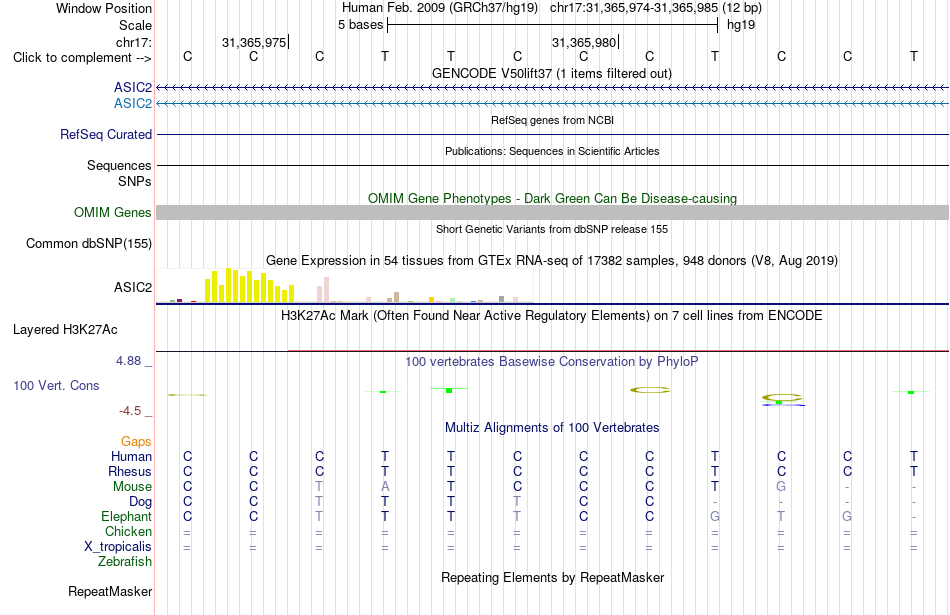950x615 pixels.
Task: Open Repeating Elements by RepeatMasker title
Action: coord(552,577)
